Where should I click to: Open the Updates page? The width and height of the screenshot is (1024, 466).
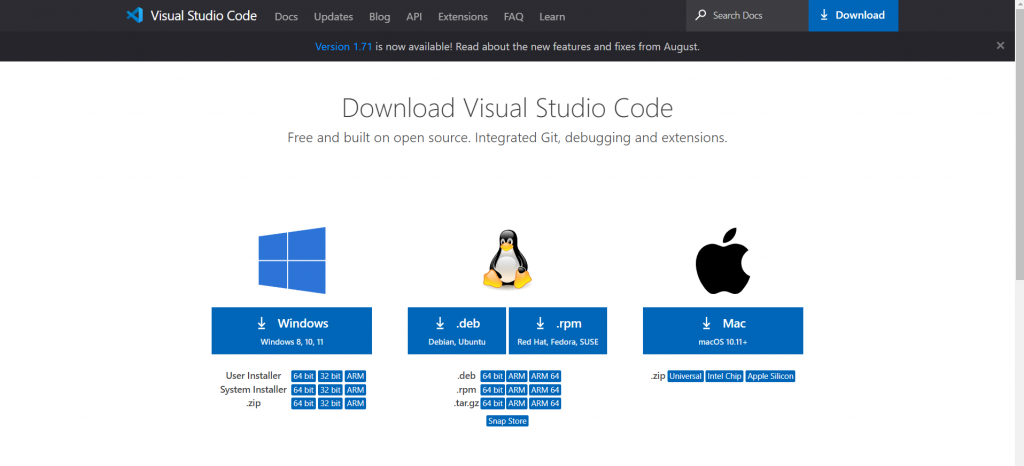[x=333, y=16]
